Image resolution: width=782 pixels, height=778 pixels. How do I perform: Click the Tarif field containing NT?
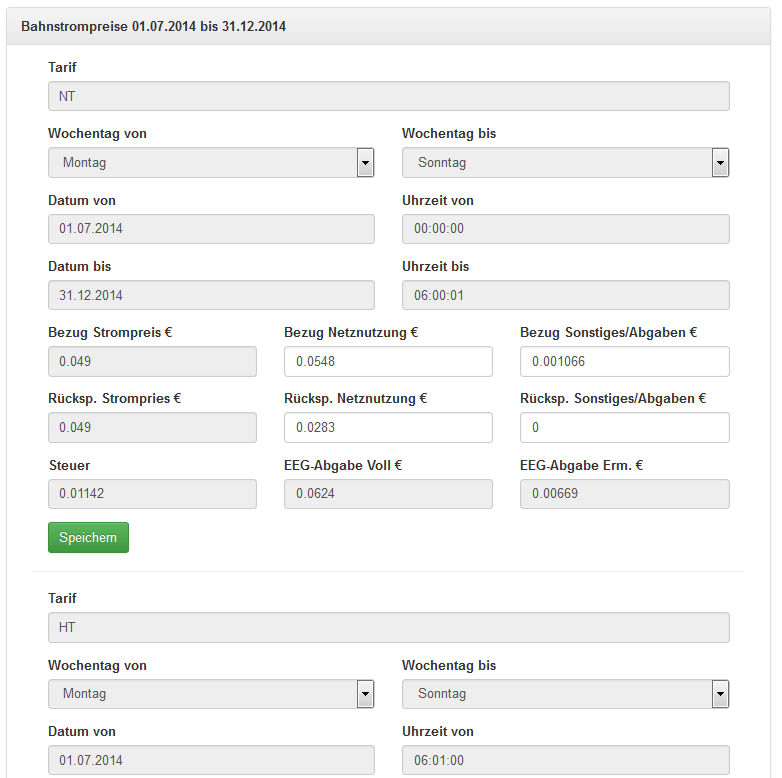(389, 96)
